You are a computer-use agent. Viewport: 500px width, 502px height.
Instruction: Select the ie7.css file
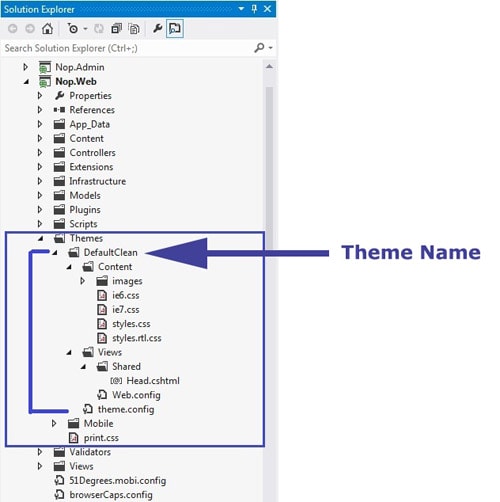pos(126,310)
